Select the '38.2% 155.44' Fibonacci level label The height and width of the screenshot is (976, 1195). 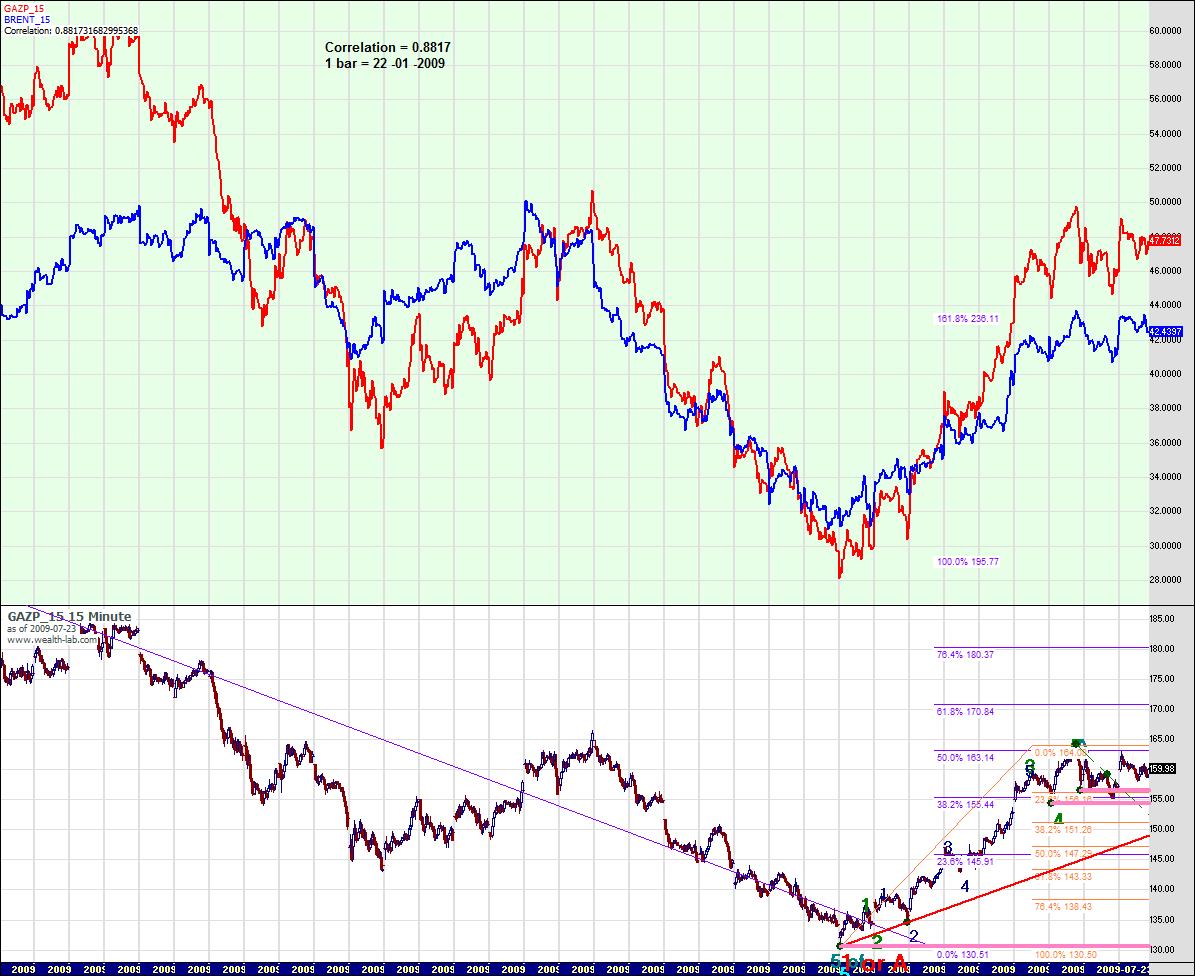tap(964, 805)
